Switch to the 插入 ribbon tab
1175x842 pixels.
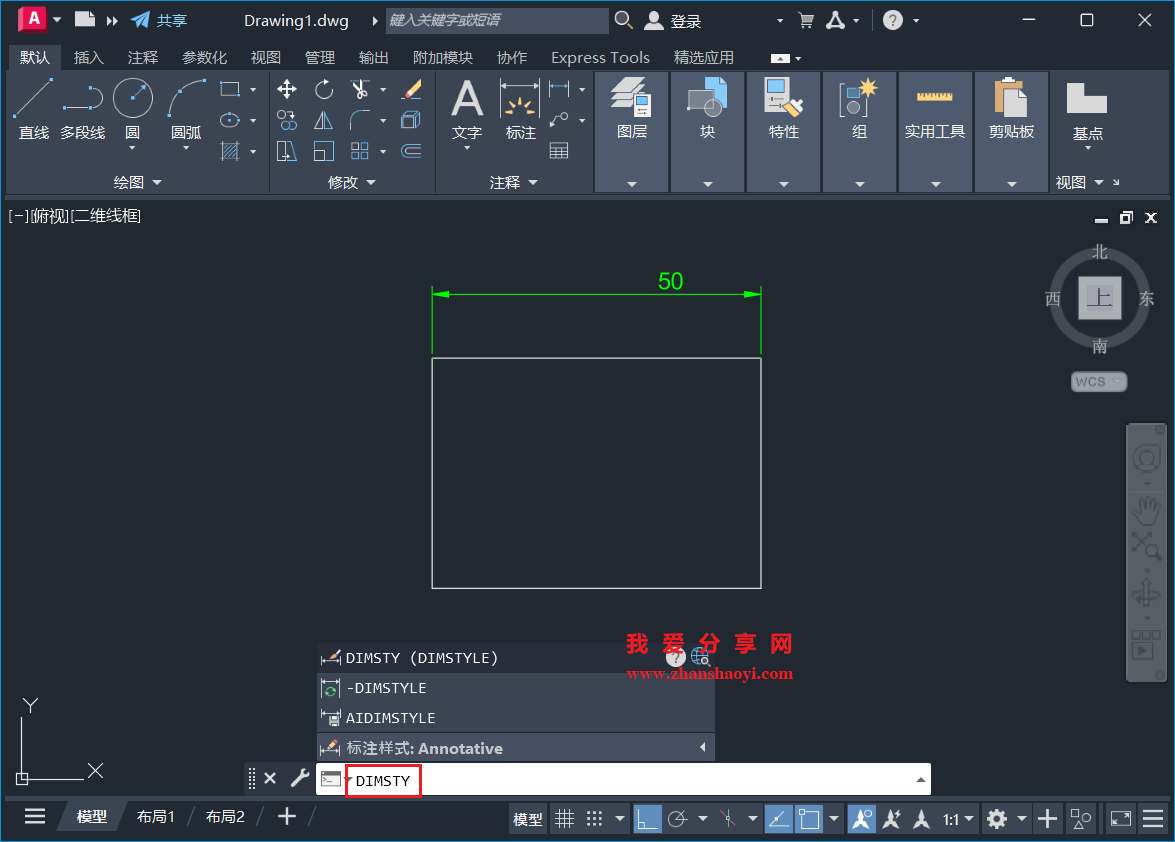click(88, 57)
